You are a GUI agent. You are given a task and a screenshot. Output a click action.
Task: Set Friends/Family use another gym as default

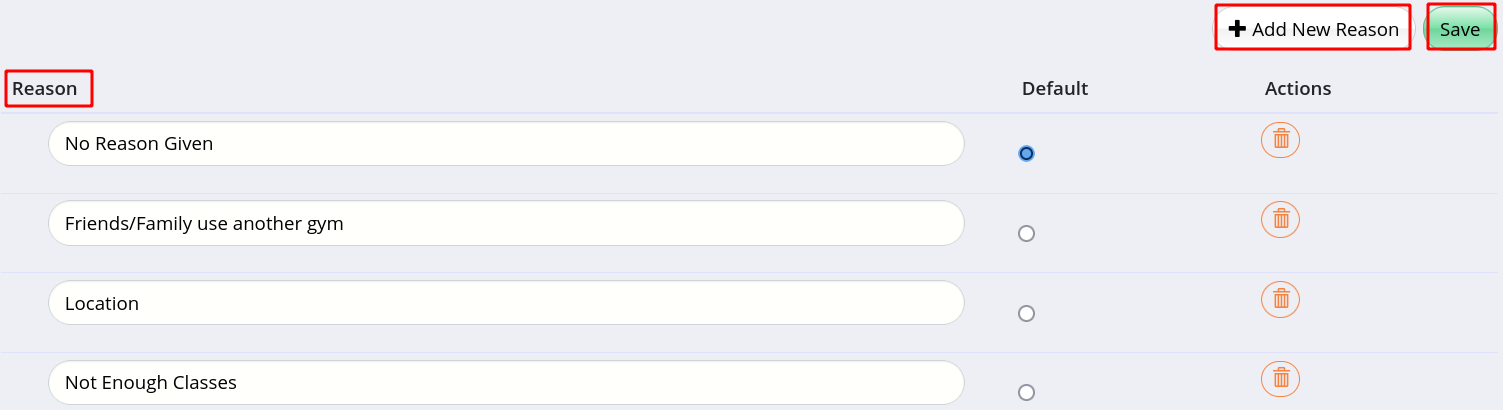1026,233
